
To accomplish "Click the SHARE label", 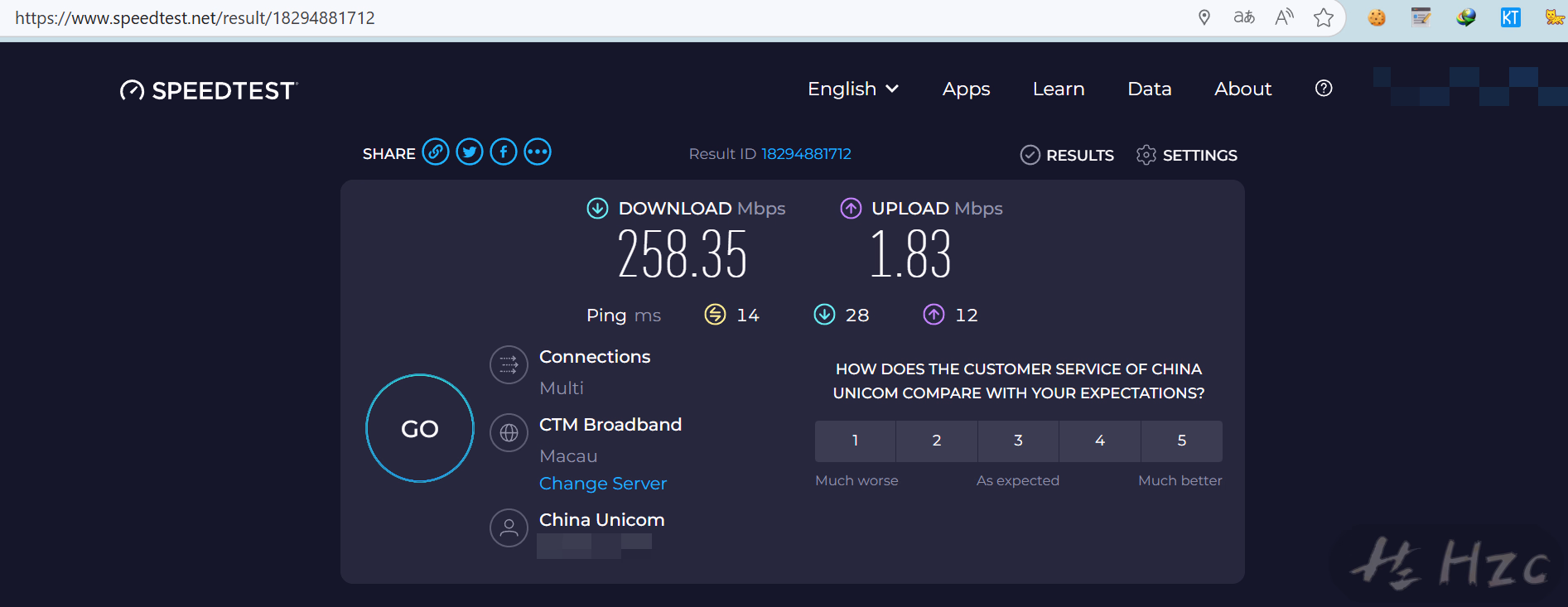I will tap(389, 154).
